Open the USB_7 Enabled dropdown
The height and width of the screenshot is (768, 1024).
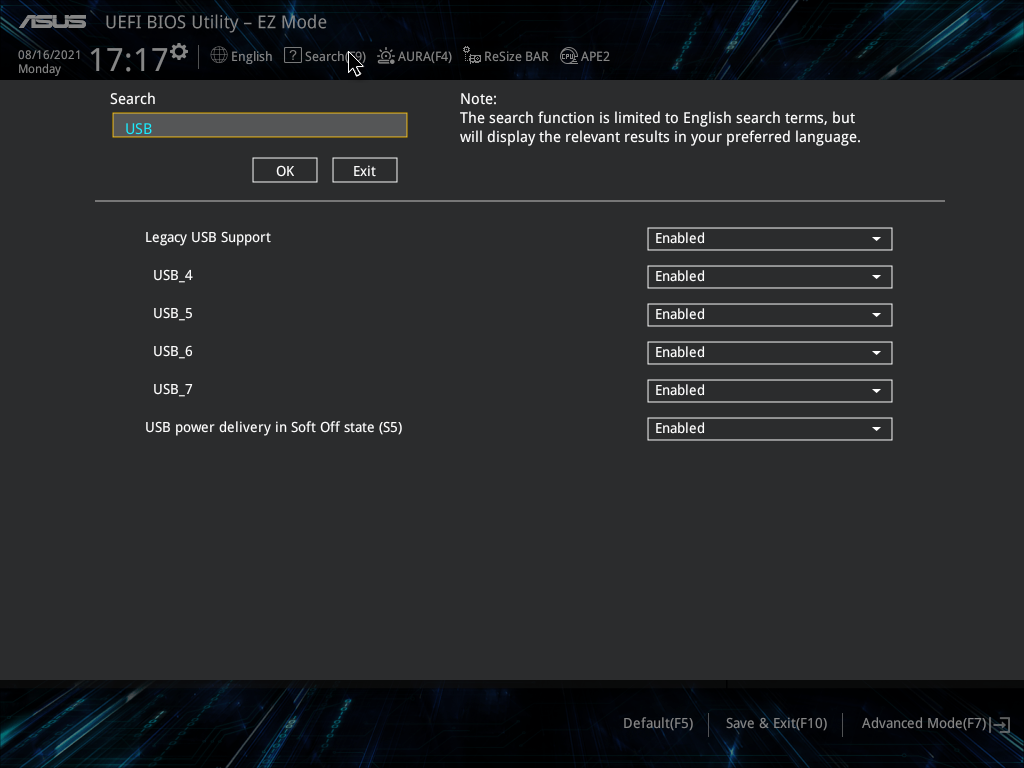769,391
